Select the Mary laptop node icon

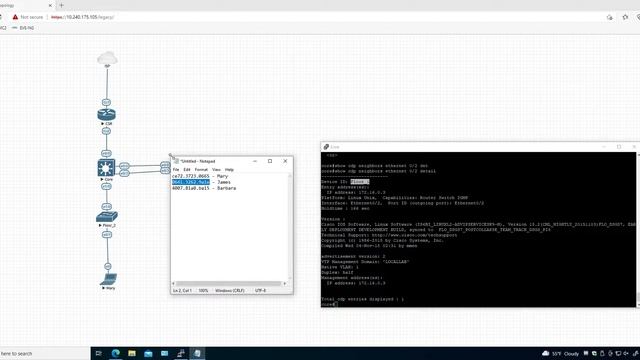pyautogui.click(x=109, y=279)
